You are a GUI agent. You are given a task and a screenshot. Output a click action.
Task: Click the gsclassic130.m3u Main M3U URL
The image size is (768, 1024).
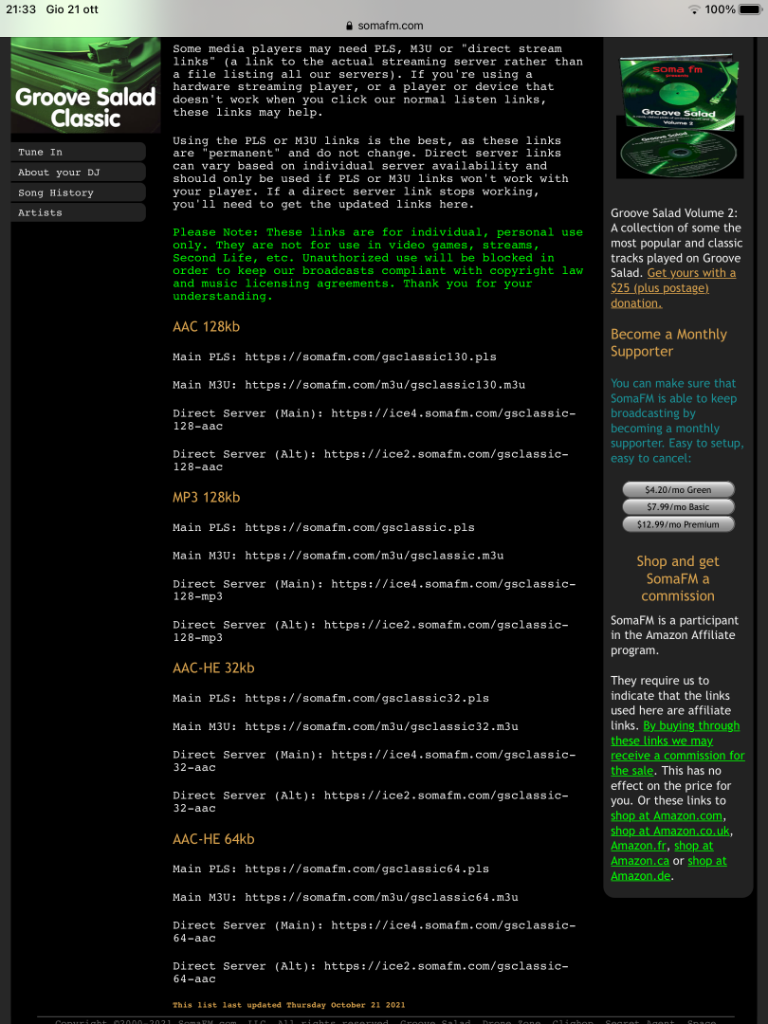point(385,385)
